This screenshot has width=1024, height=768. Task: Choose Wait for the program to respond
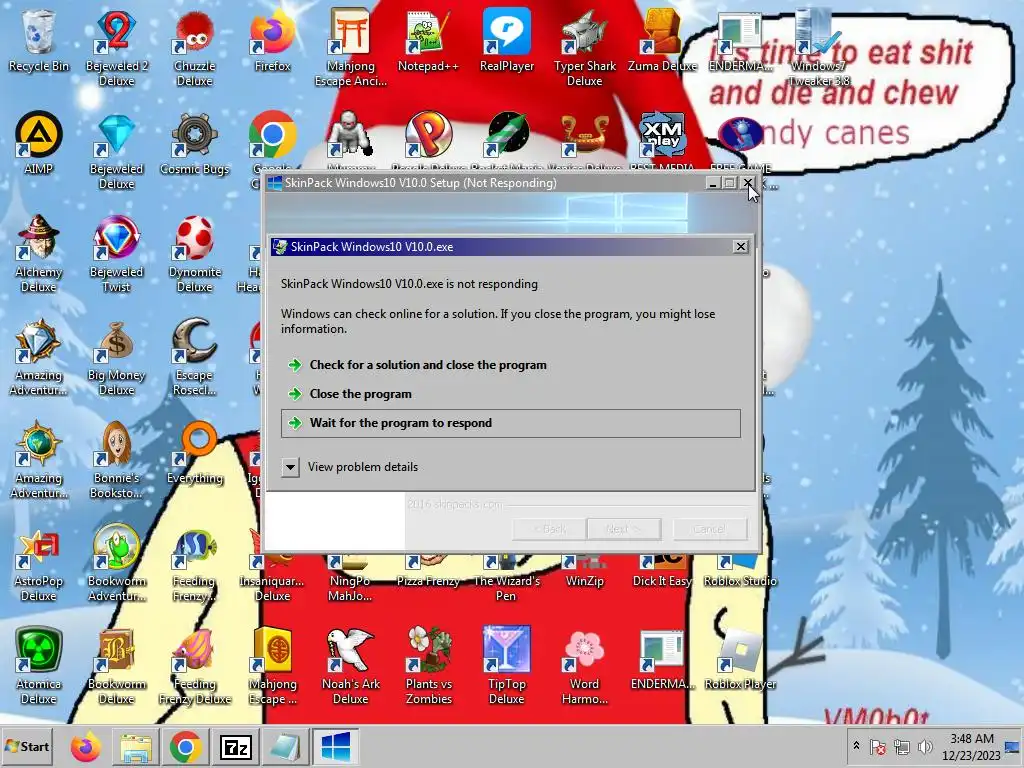click(511, 423)
